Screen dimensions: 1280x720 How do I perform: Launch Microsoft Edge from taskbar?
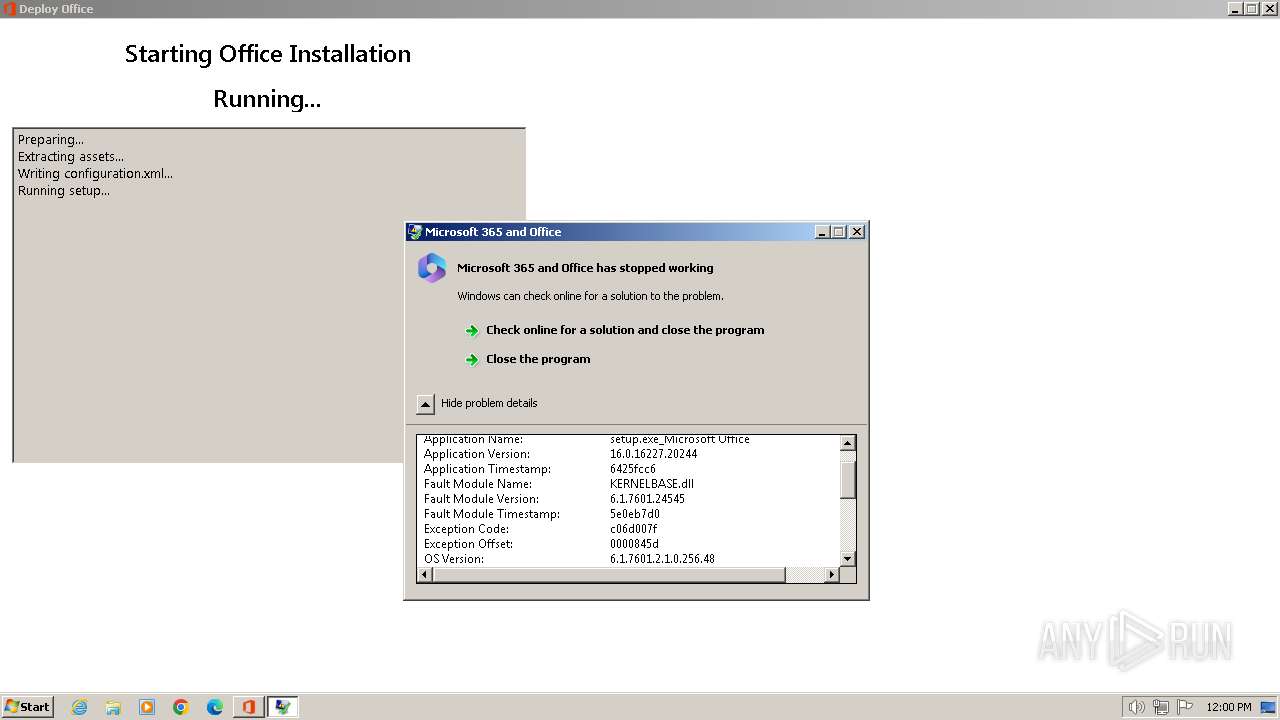[215, 707]
